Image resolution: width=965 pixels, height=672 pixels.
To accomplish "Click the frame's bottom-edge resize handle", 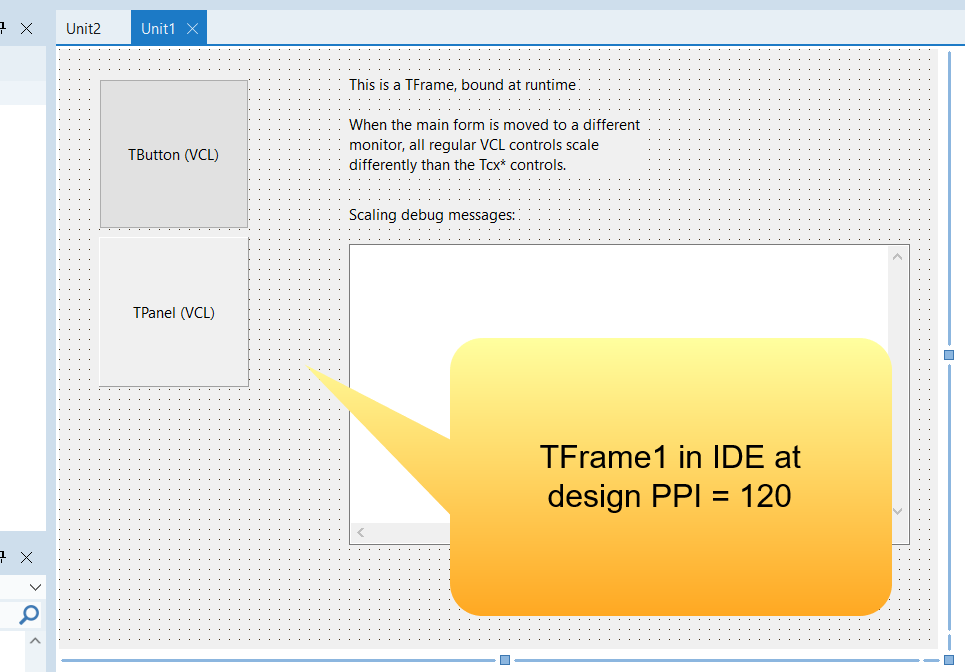I will click(x=505, y=660).
